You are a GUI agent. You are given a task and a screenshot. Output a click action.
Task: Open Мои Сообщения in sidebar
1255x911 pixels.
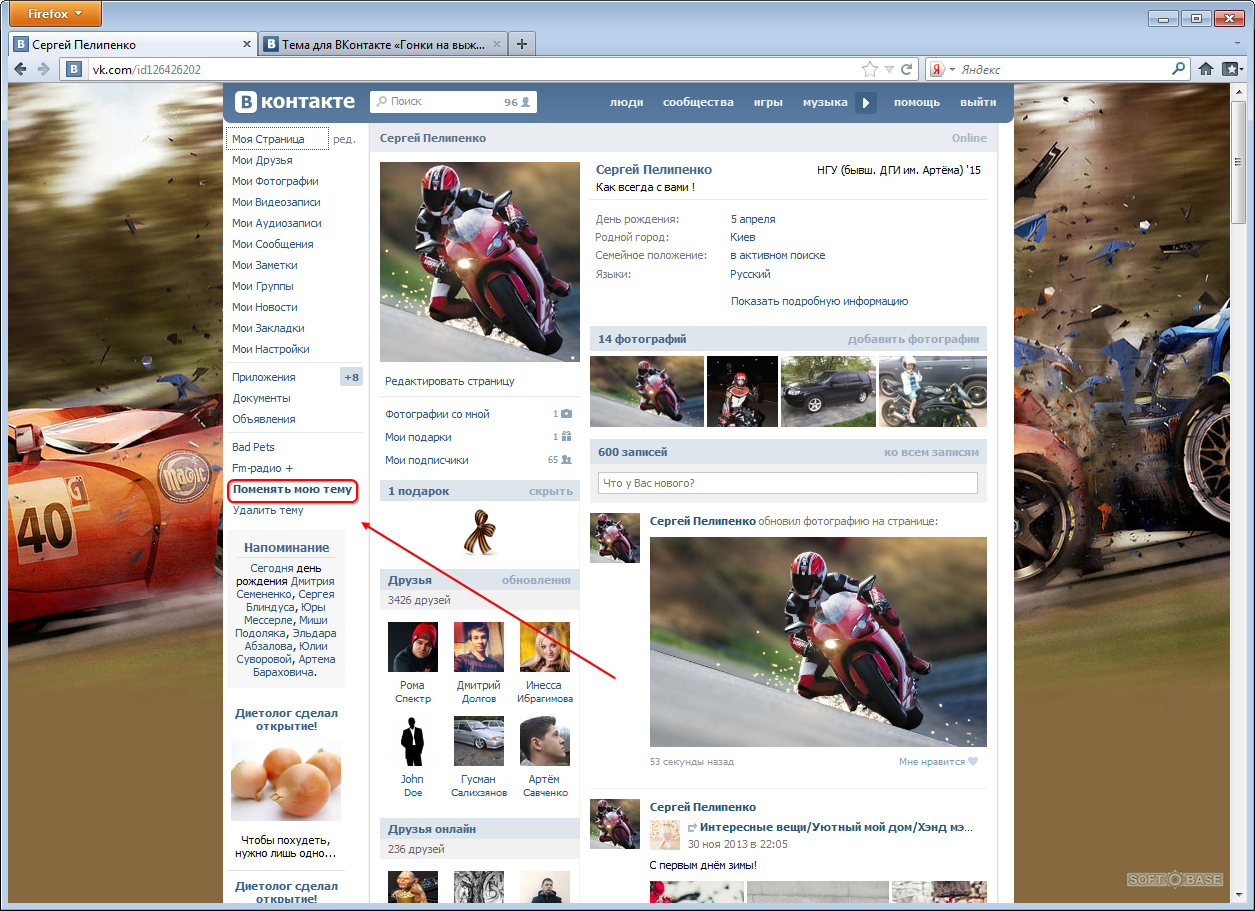272,244
